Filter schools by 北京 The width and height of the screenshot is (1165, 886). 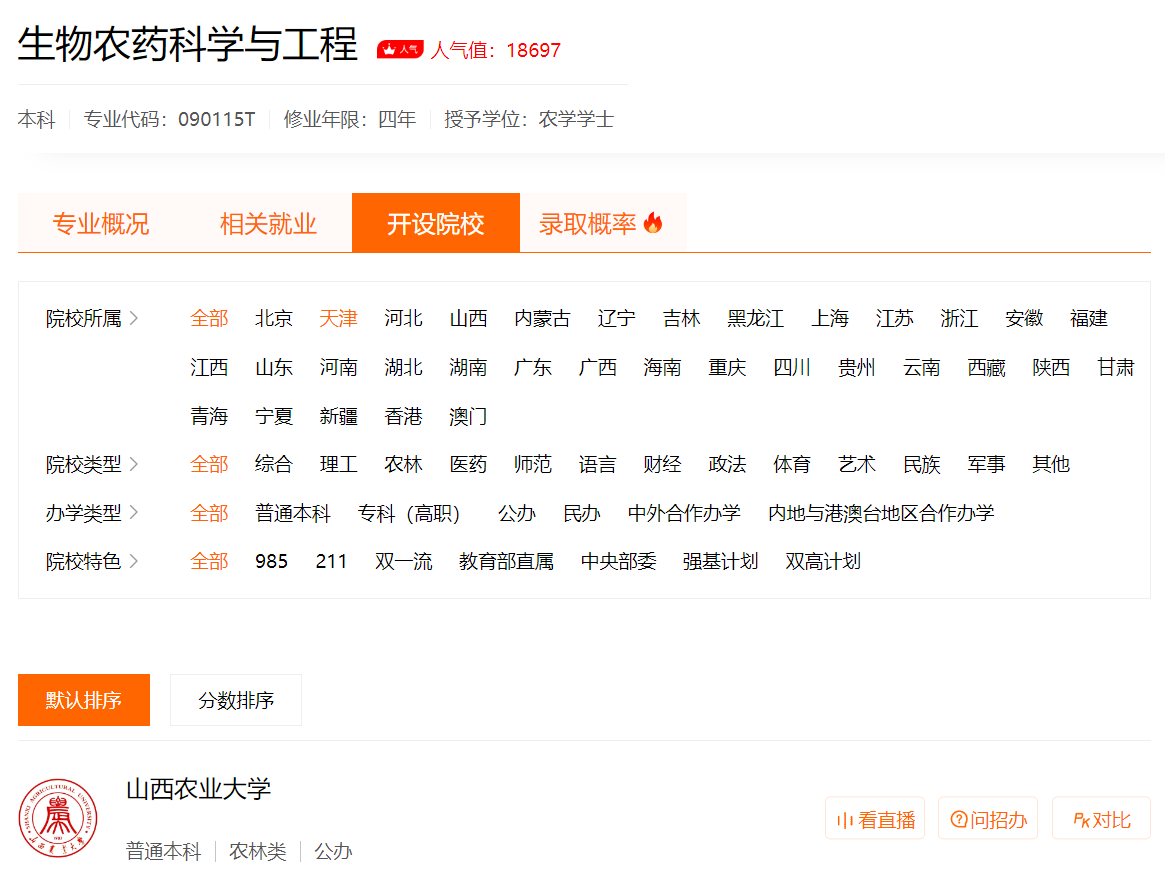(x=273, y=318)
